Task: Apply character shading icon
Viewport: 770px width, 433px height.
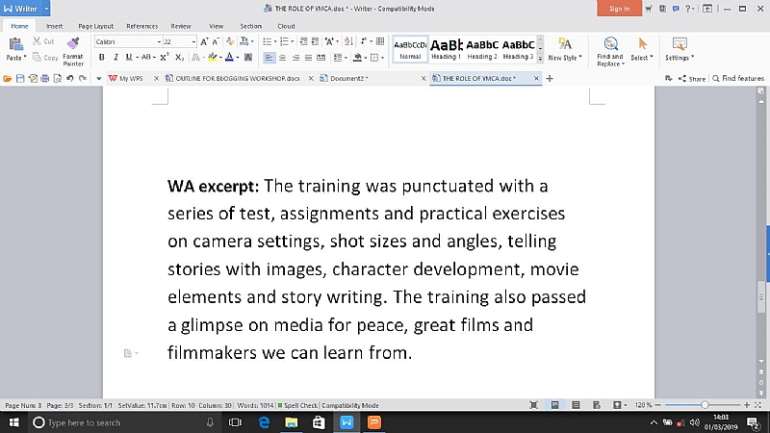Action: [248, 57]
